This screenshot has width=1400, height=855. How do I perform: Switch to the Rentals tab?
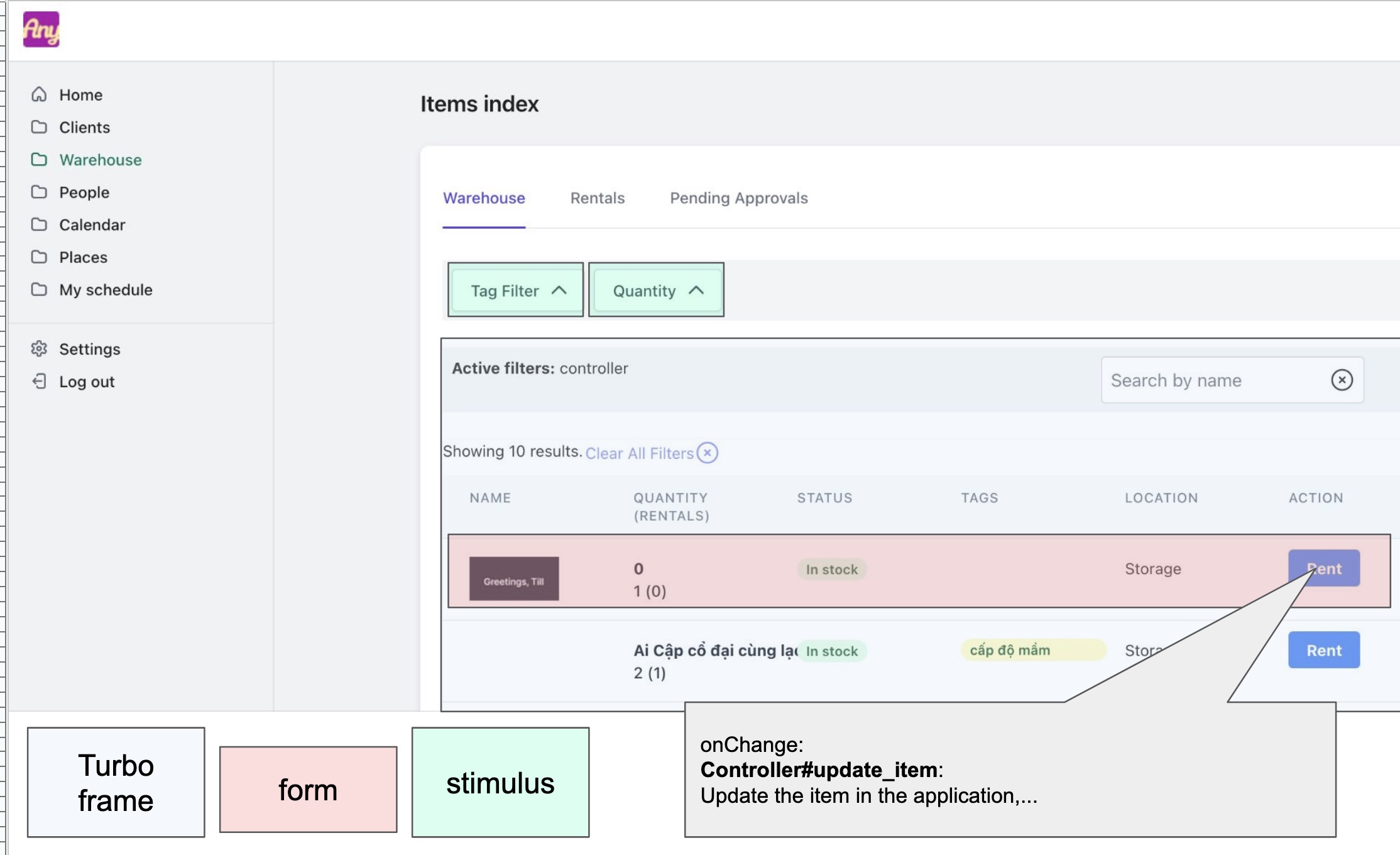tap(597, 198)
